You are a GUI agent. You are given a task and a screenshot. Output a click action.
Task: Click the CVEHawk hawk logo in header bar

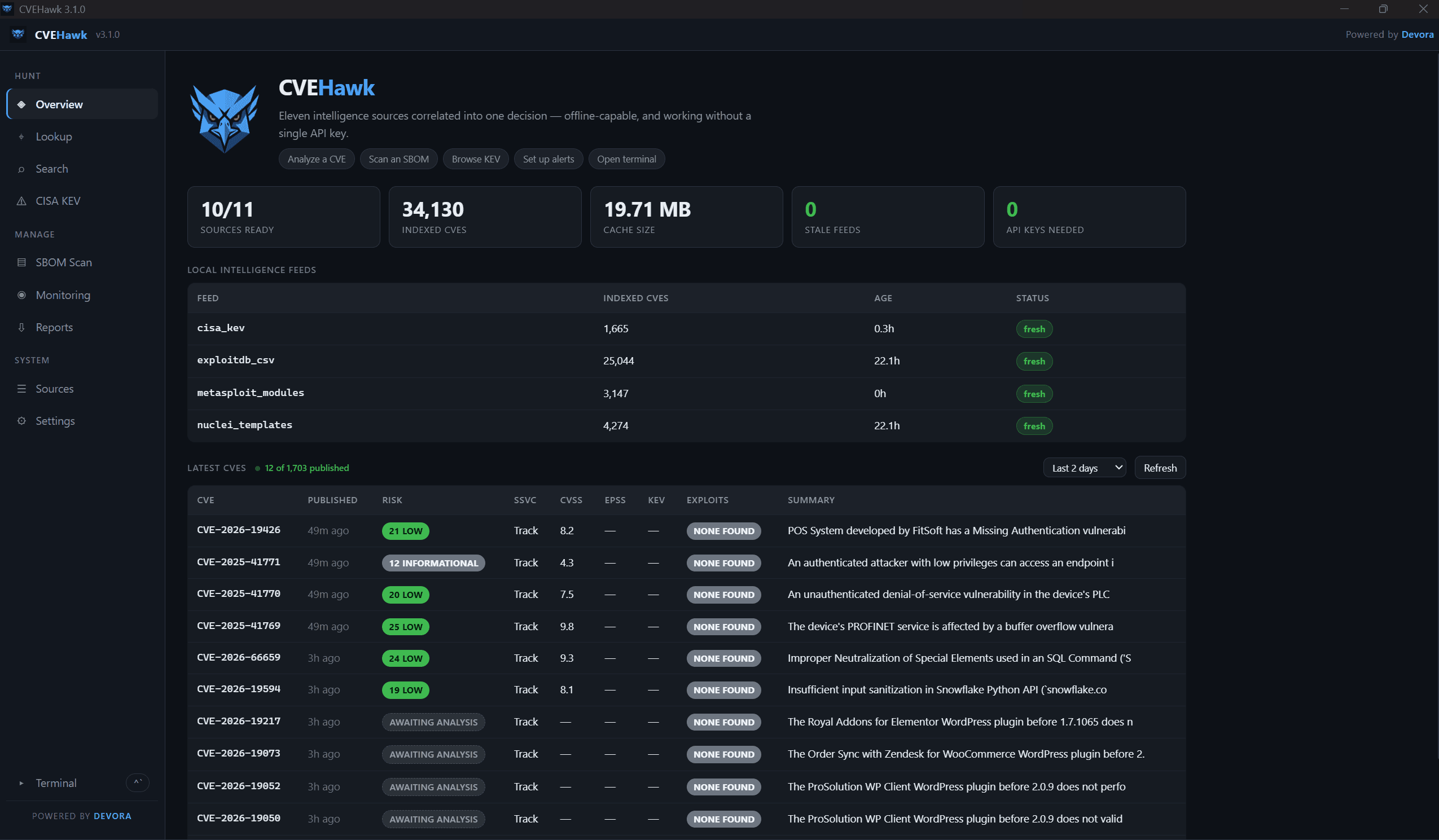18,34
